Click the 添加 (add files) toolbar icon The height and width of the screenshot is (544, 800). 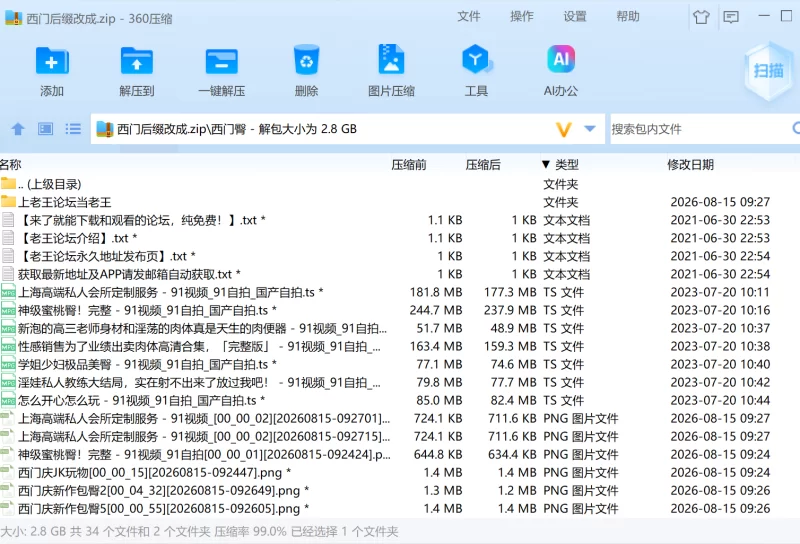52,61
